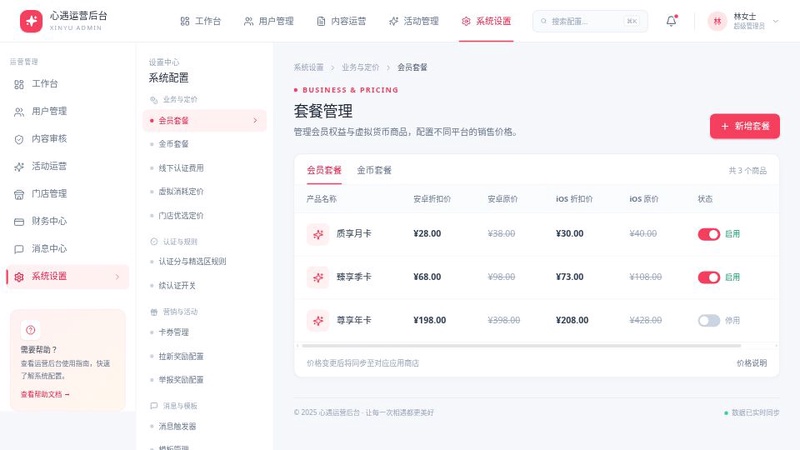800x450 pixels.
Task: Click the 认证与规则 section icon
Action: (154, 241)
